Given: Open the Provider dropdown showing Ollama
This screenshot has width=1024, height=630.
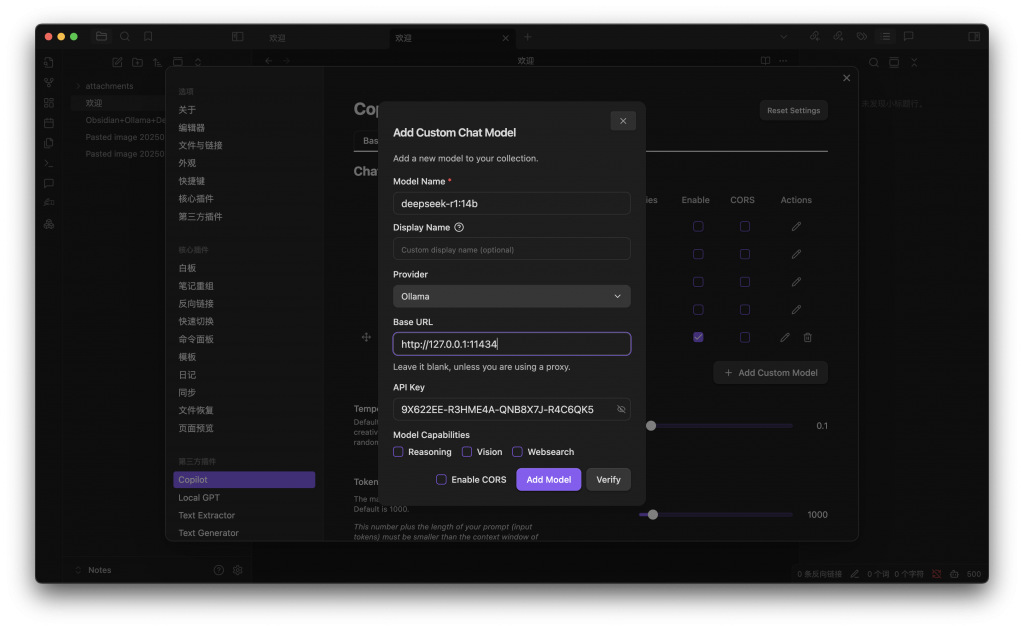Looking at the screenshot, I should pos(511,296).
